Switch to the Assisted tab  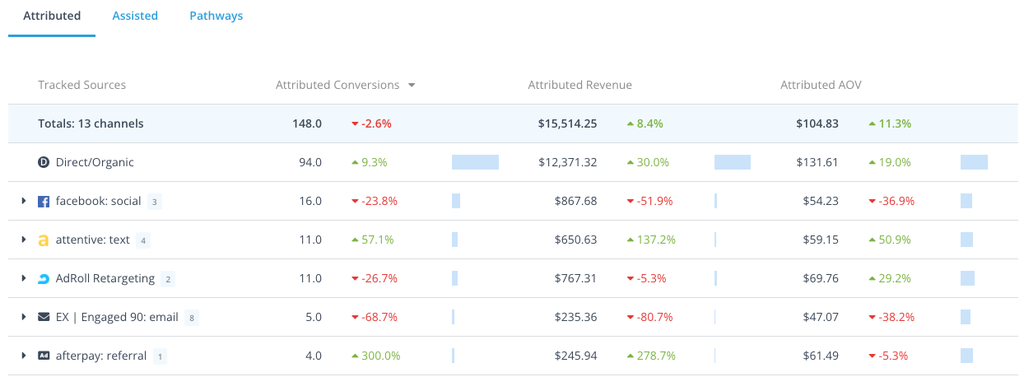(135, 16)
